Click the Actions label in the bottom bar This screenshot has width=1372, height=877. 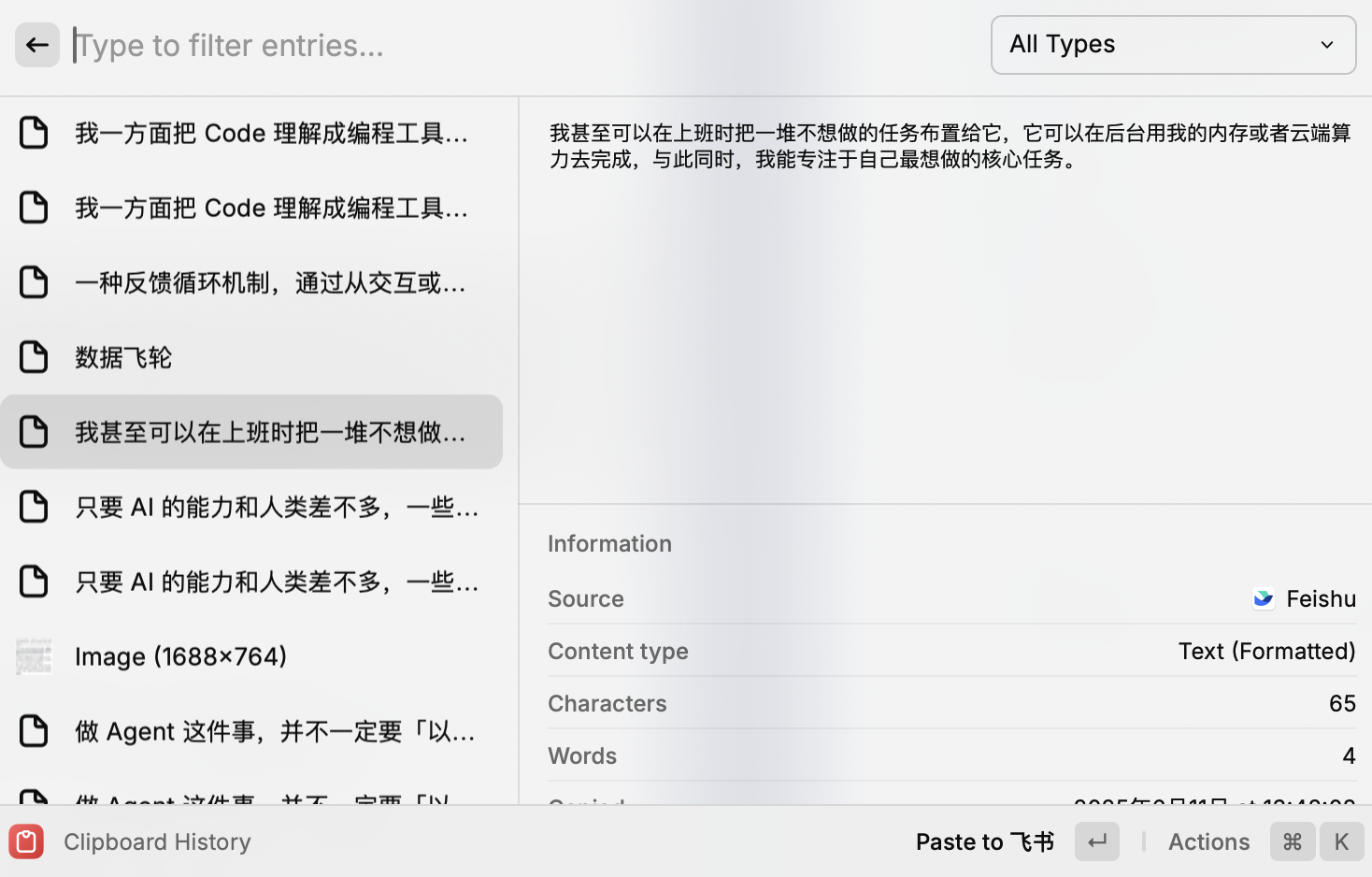click(1208, 841)
